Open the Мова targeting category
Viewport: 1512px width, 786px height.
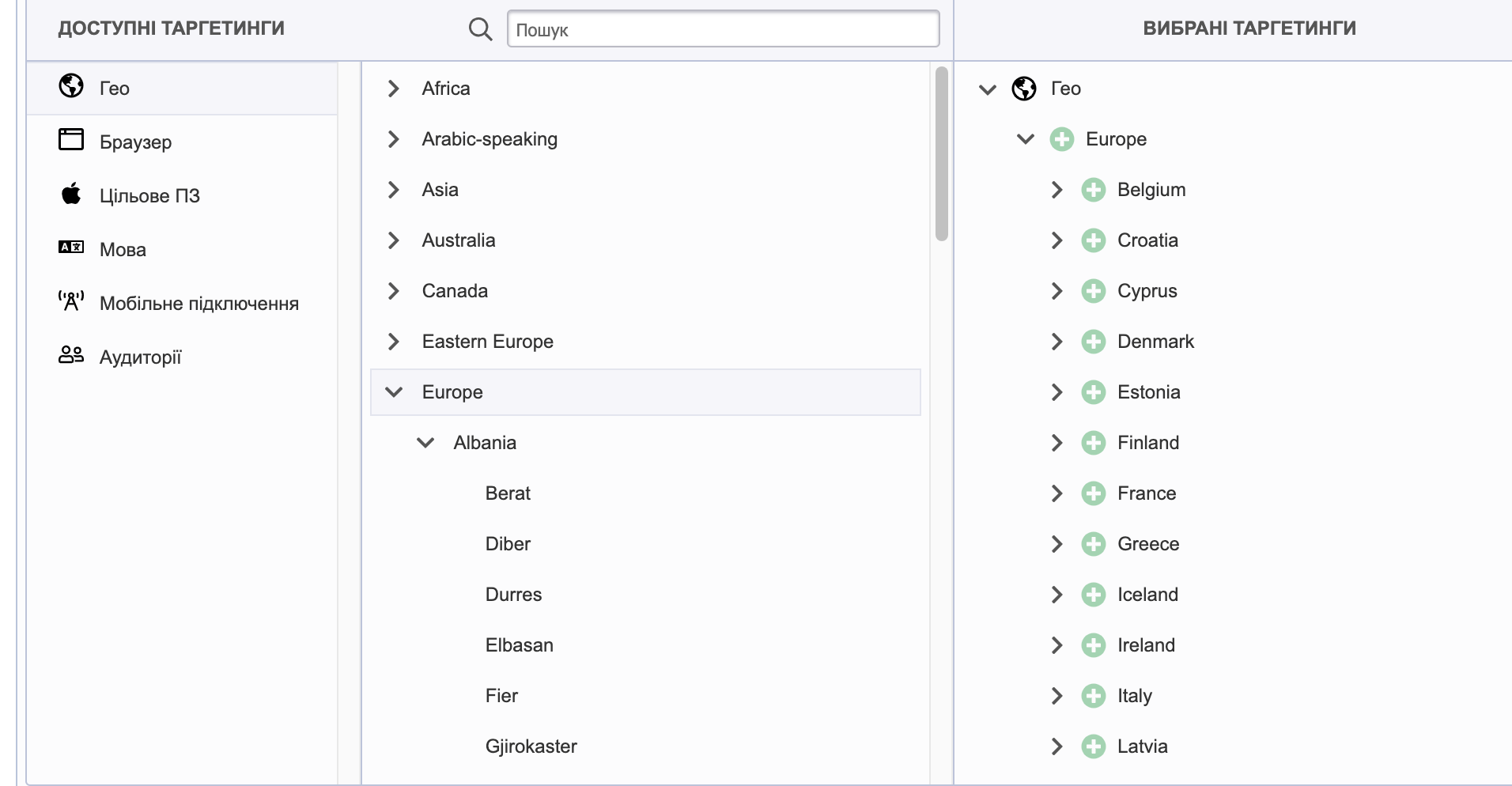coord(123,250)
